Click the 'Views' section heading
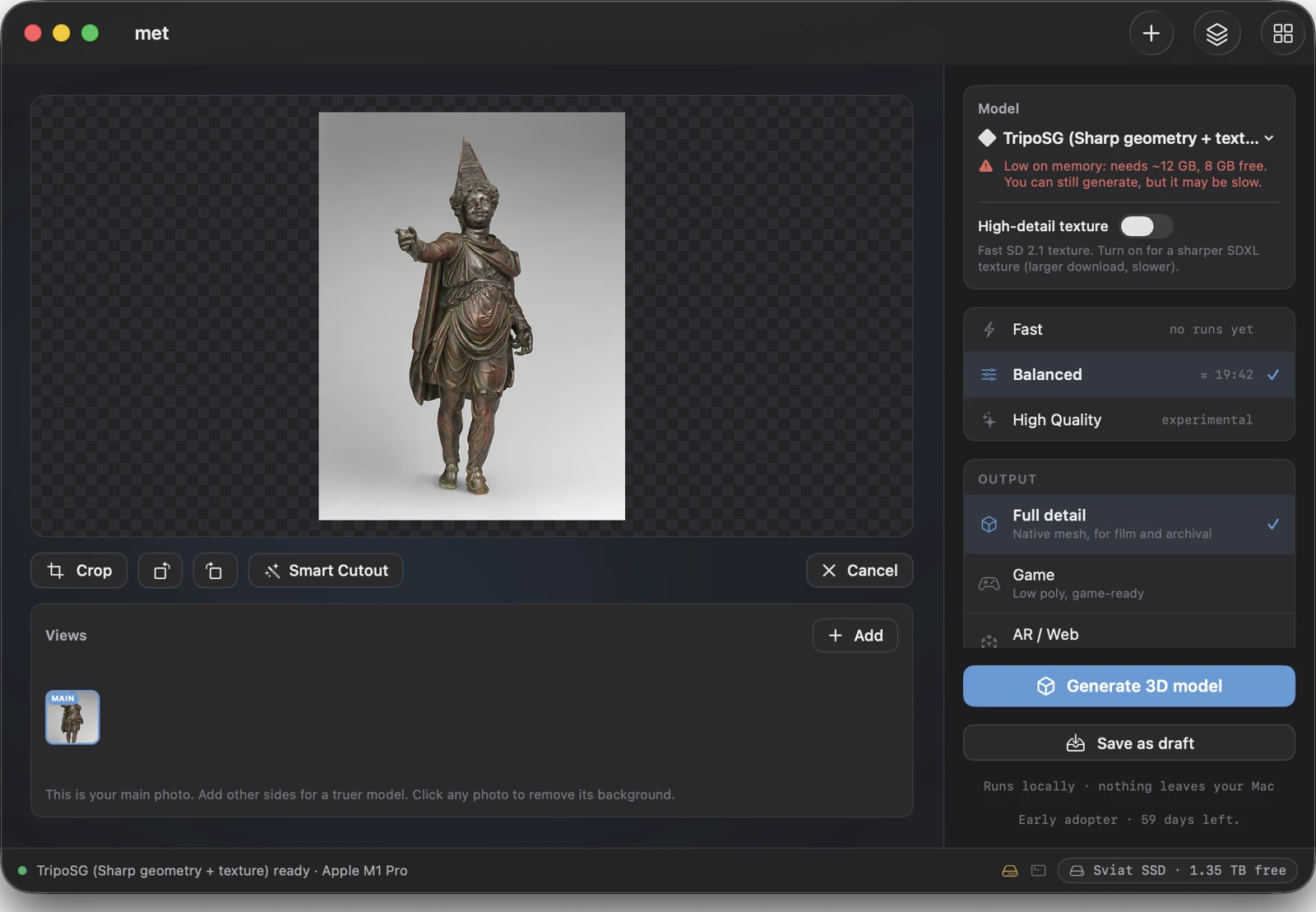The width and height of the screenshot is (1316, 912). tap(66, 636)
